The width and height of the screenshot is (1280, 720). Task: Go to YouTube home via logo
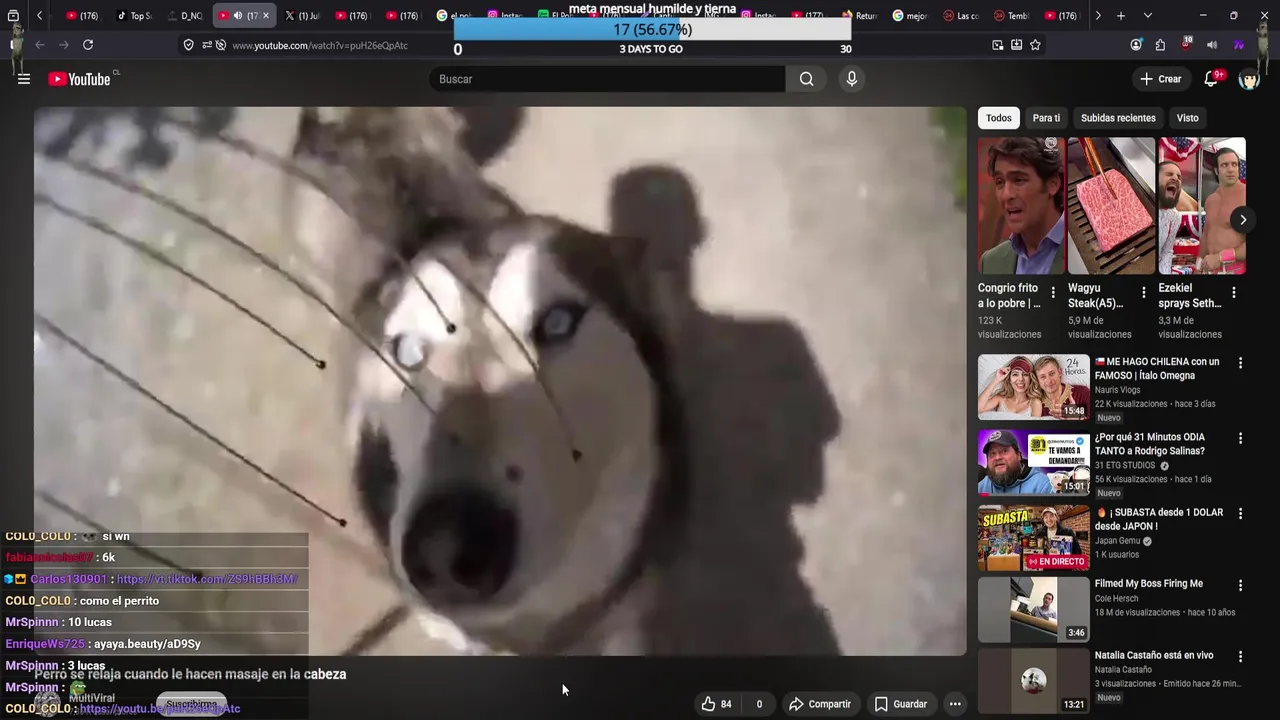pyautogui.click(x=79, y=79)
